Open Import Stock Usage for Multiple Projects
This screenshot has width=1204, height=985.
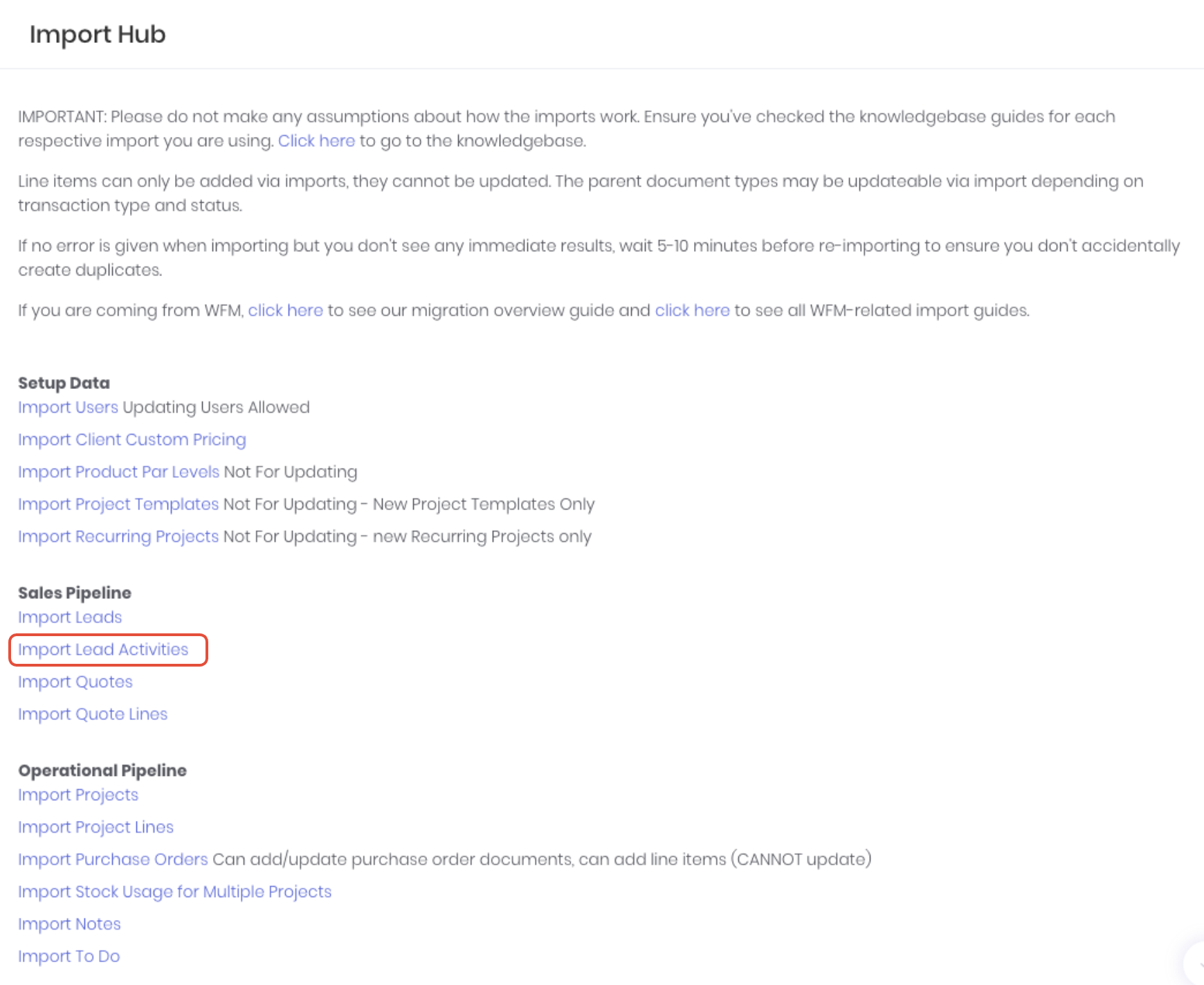click(175, 892)
